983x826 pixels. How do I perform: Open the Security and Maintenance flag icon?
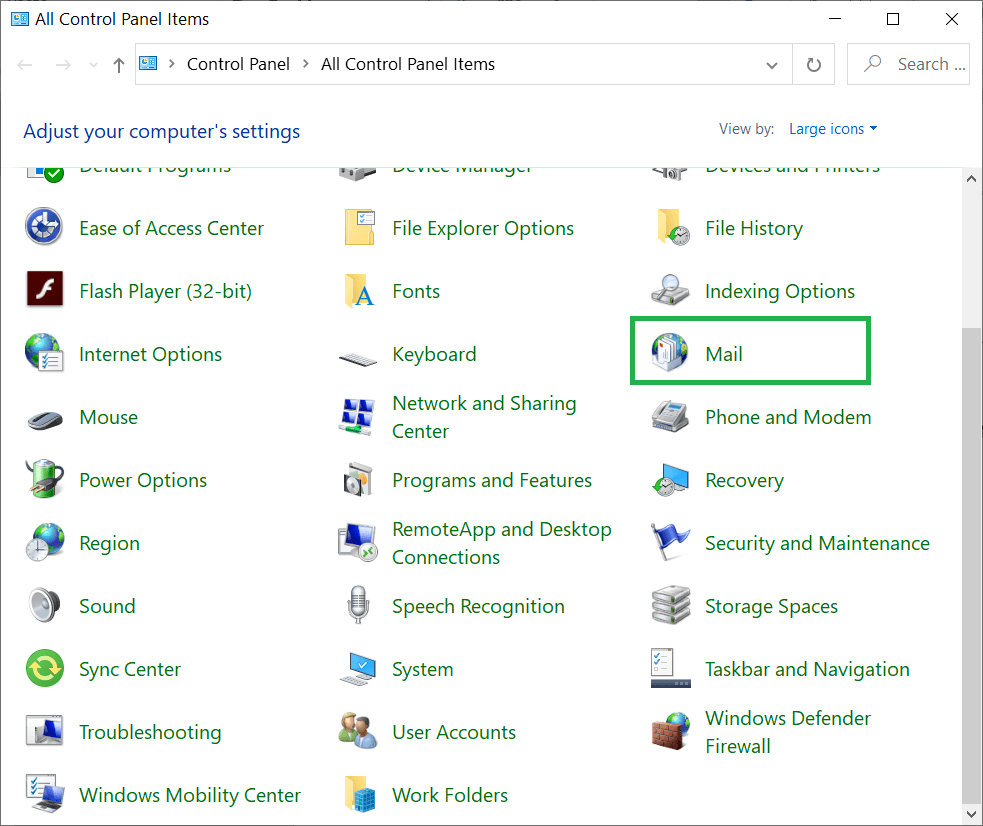coord(670,542)
